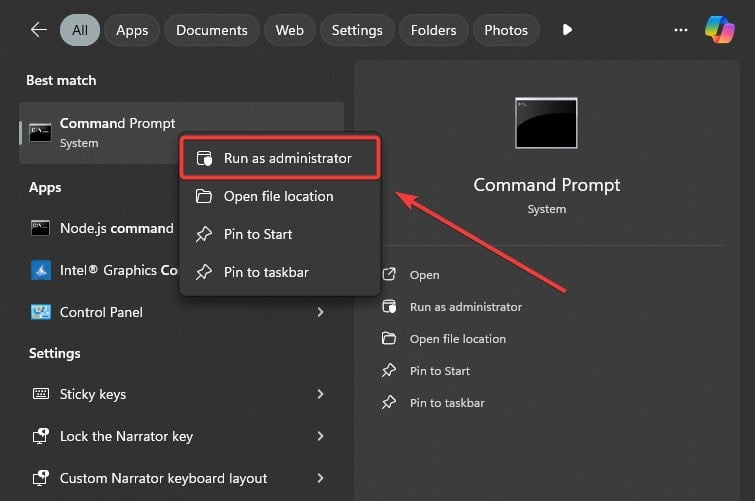
Task: Choose Run as administrator in context menu
Action: pos(280,158)
